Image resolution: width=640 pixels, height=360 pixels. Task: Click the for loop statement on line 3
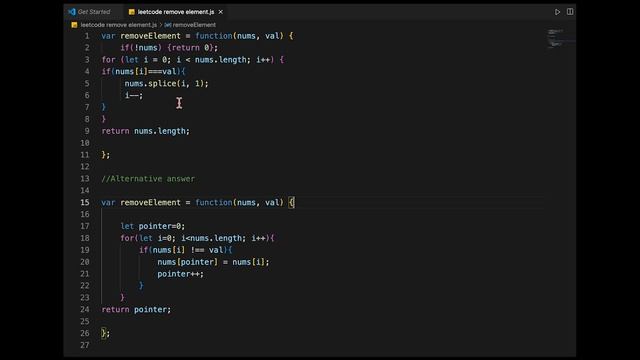pyautogui.click(x=193, y=60)
